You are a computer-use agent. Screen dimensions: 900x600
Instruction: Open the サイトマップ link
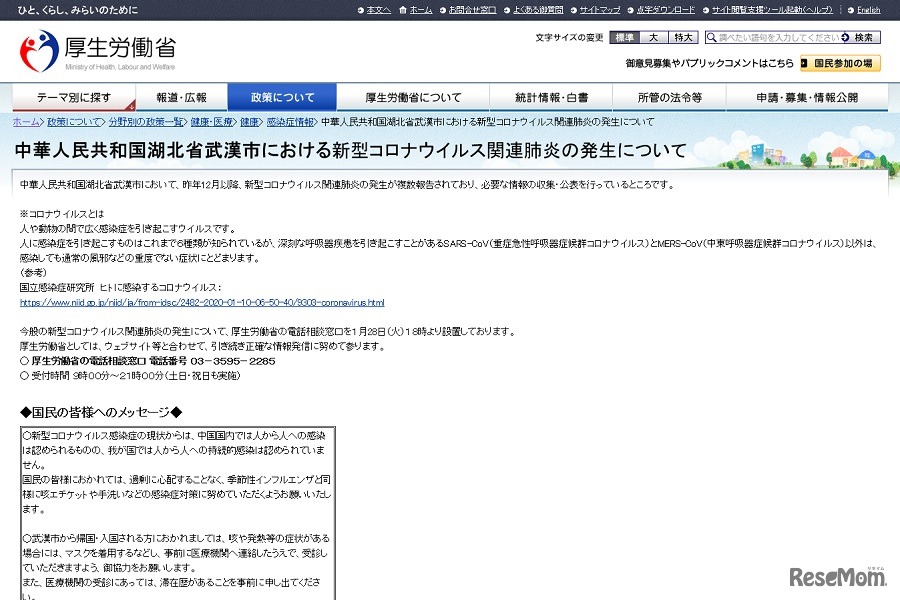click(598, 10)
